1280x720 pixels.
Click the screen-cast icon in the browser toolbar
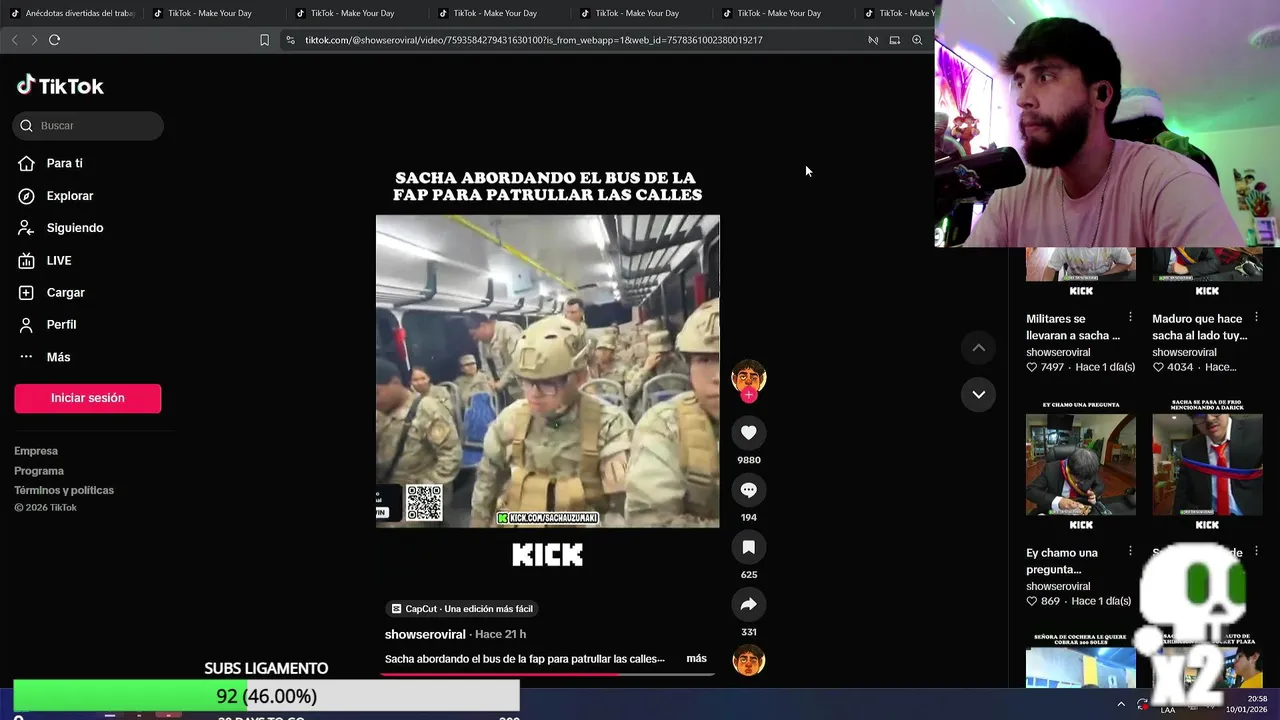[895, 40]
